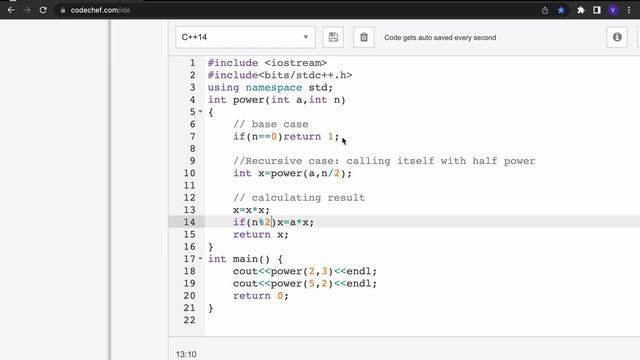Focus the codechef.com/ide address bar
This screenshot has height=360, width=640.
pos(100,10)
